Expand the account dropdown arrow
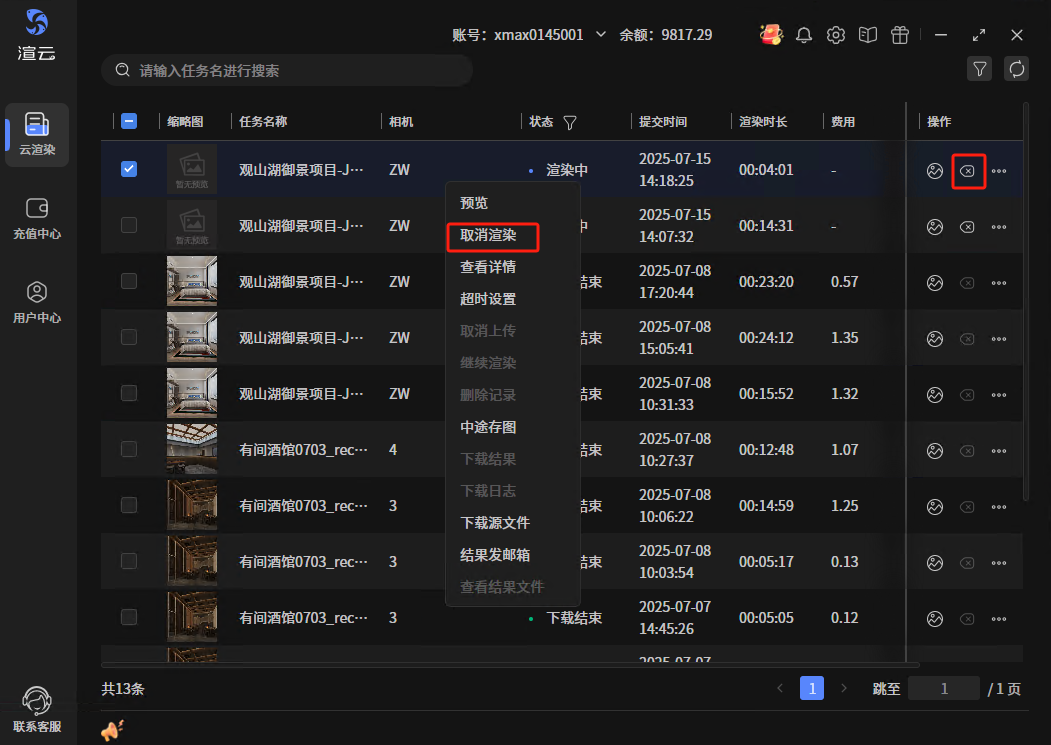This screenshot has height=745, width=1051. pos(601,35)
